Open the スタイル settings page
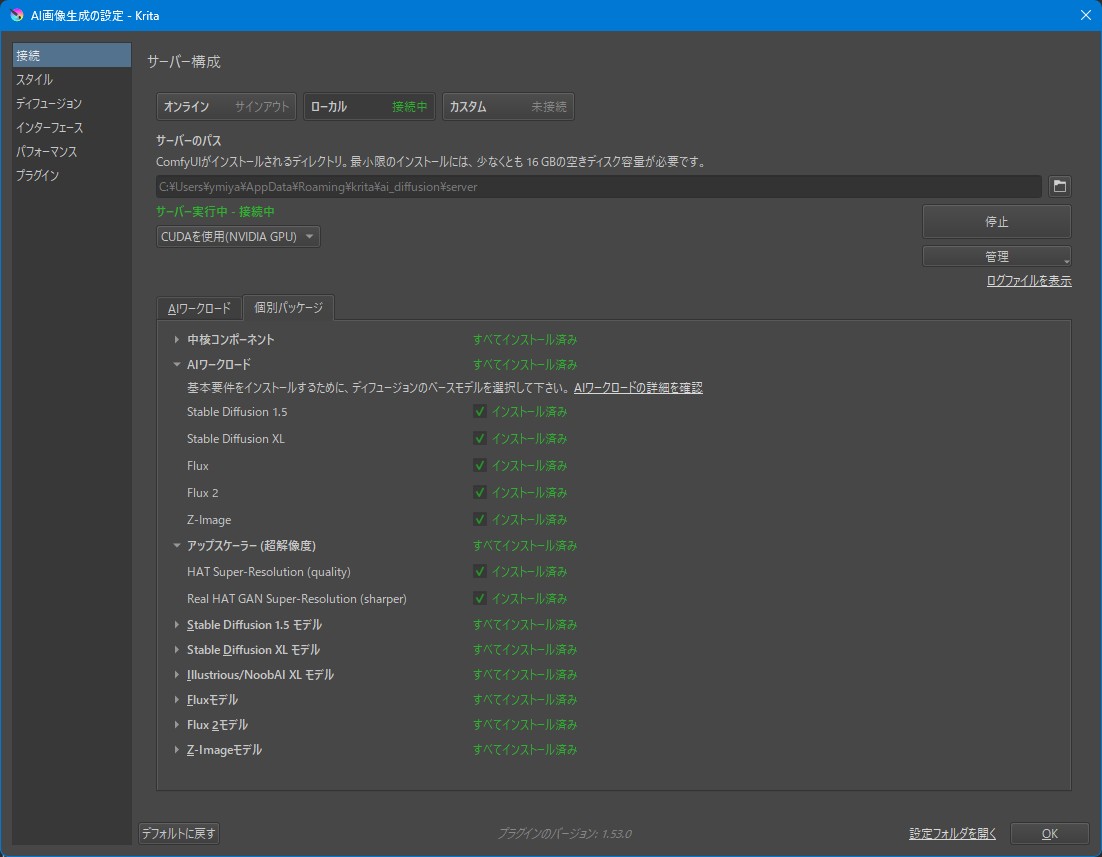This screenshot has width=1102, height=857. [x=72, y=79]
